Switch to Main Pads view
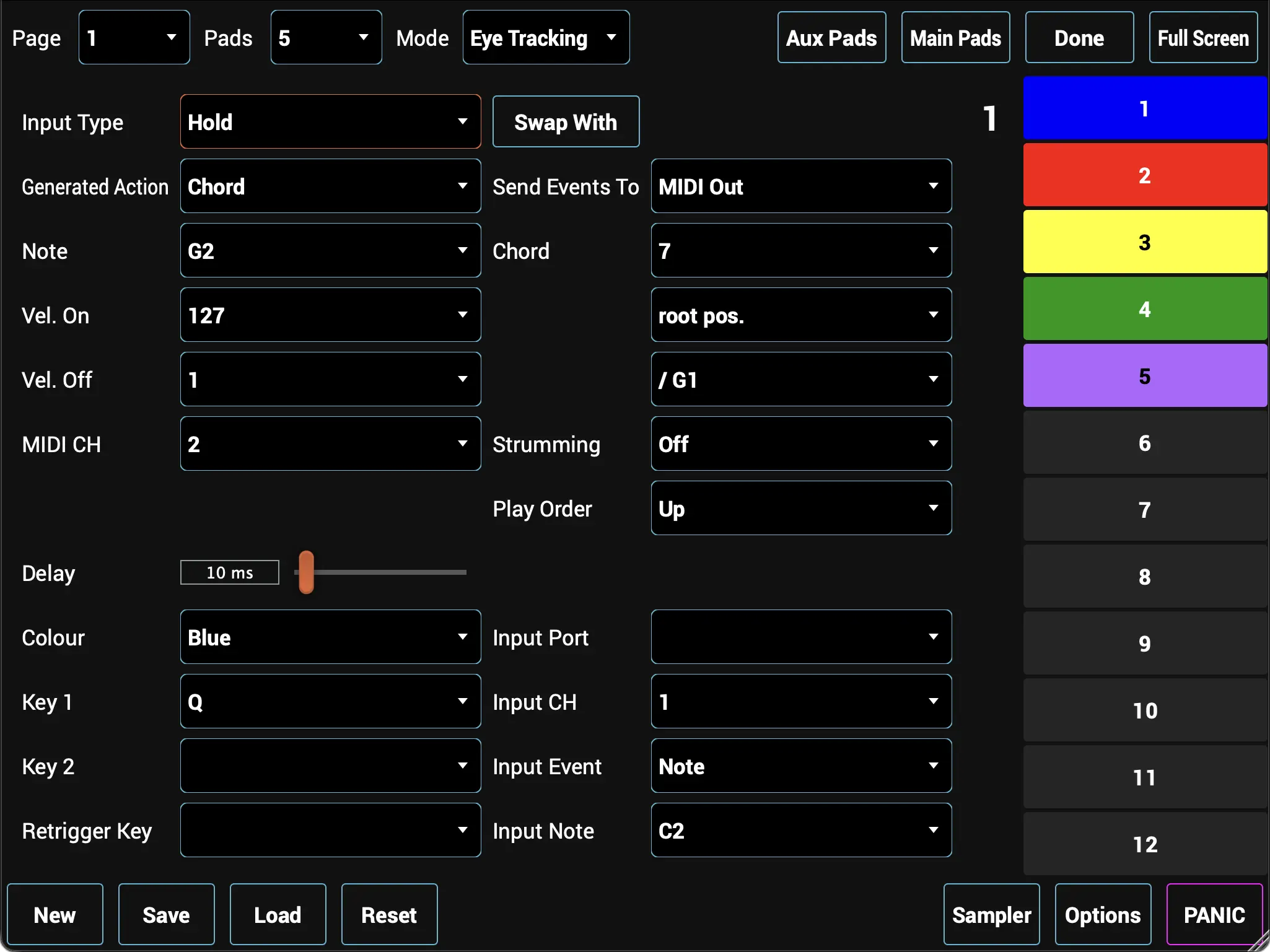Image resolution: width=1270 pixels, height=952 pixels. point(955,37)
